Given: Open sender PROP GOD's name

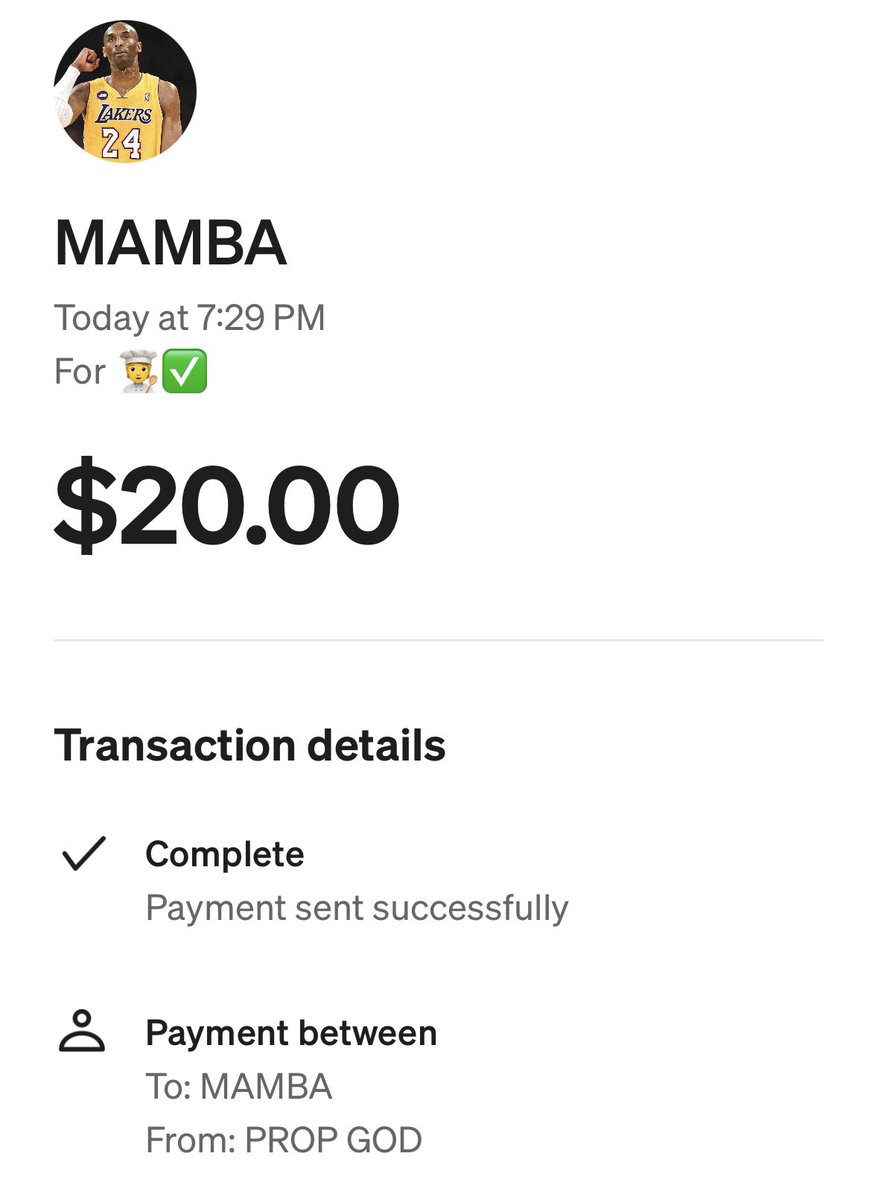Looking at the screenshot, I should click(x=334, y=1139).
